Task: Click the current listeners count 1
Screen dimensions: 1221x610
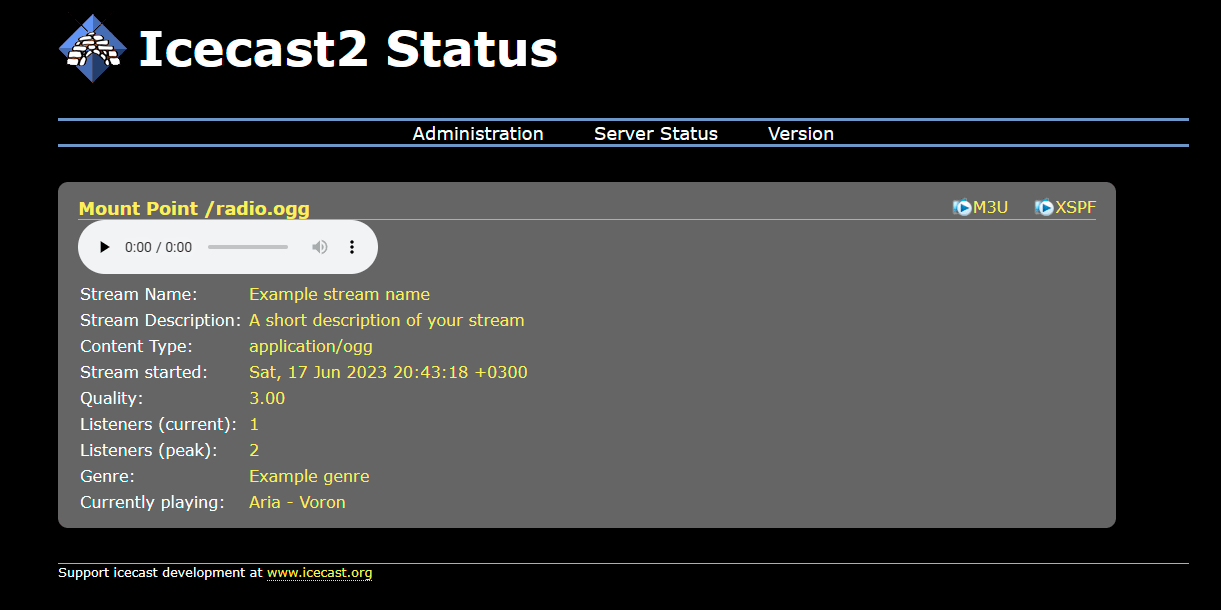Action: coord(254,424)
